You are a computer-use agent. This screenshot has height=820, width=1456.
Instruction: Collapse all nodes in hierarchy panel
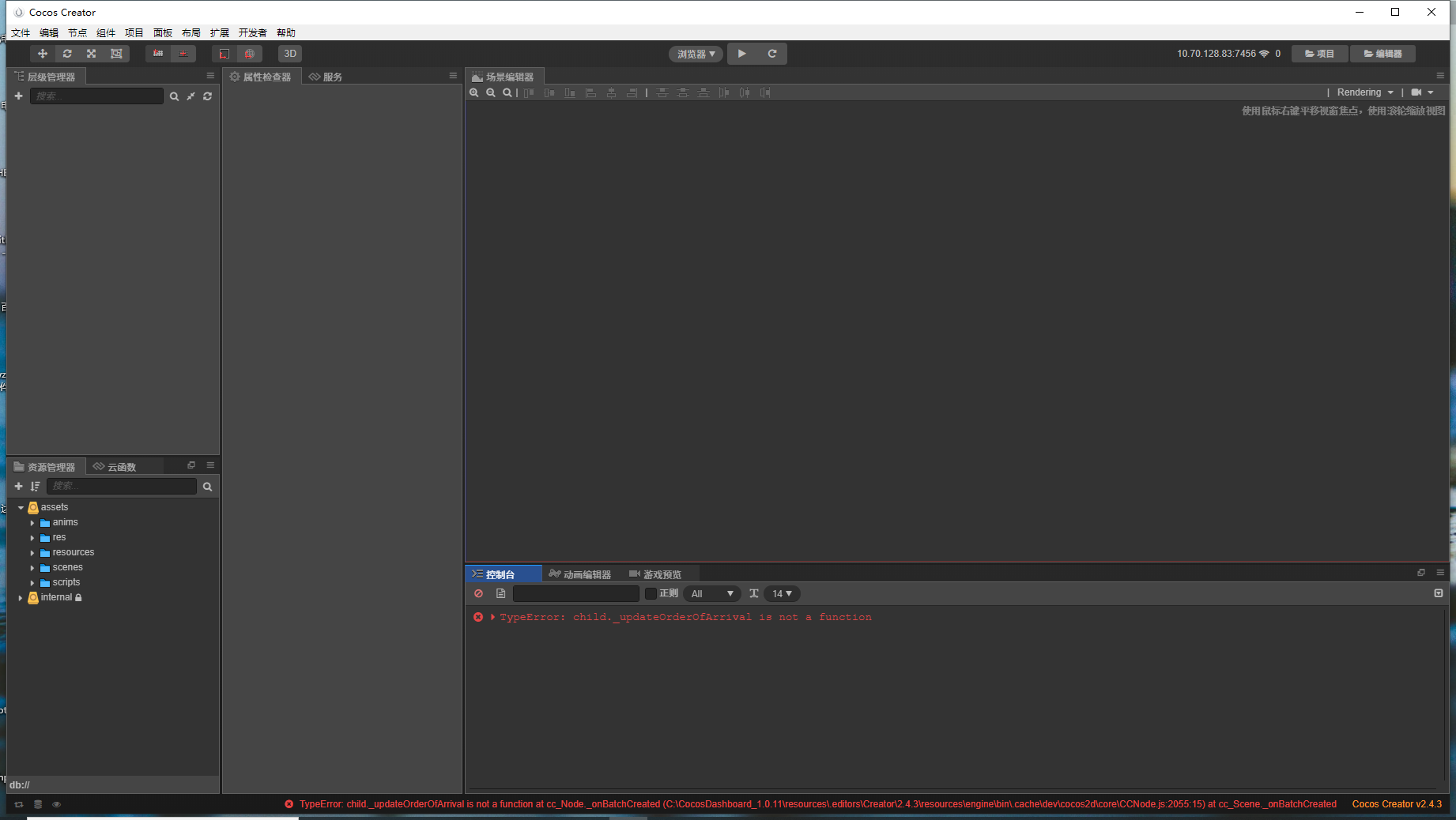(x=190, y=96)
